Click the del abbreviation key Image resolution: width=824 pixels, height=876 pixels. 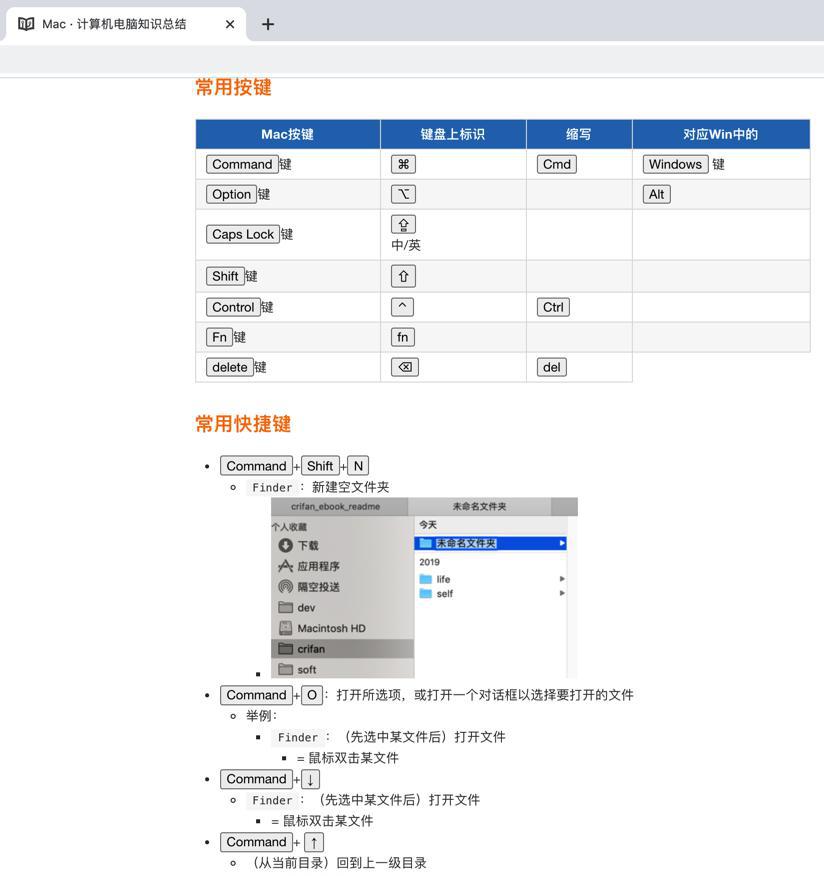551,367
